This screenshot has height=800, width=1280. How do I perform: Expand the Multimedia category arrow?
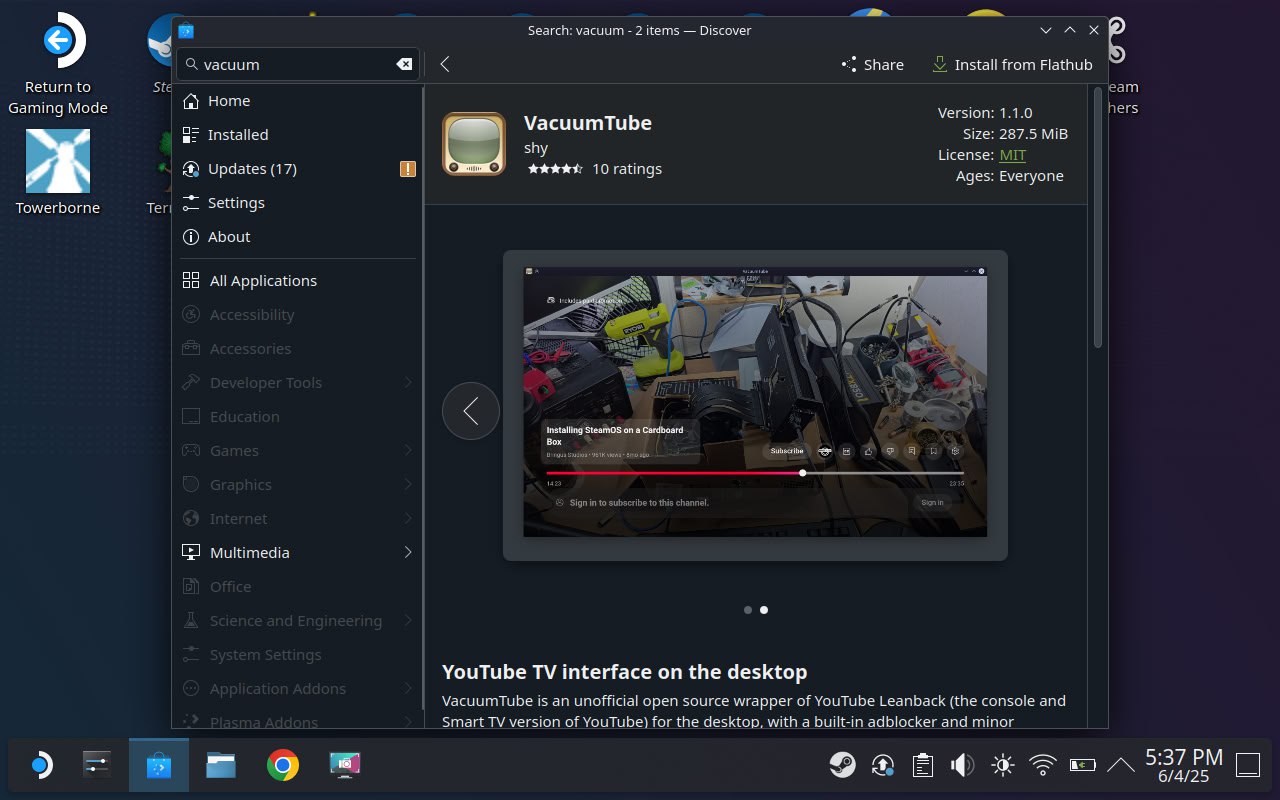click(408, 553)
